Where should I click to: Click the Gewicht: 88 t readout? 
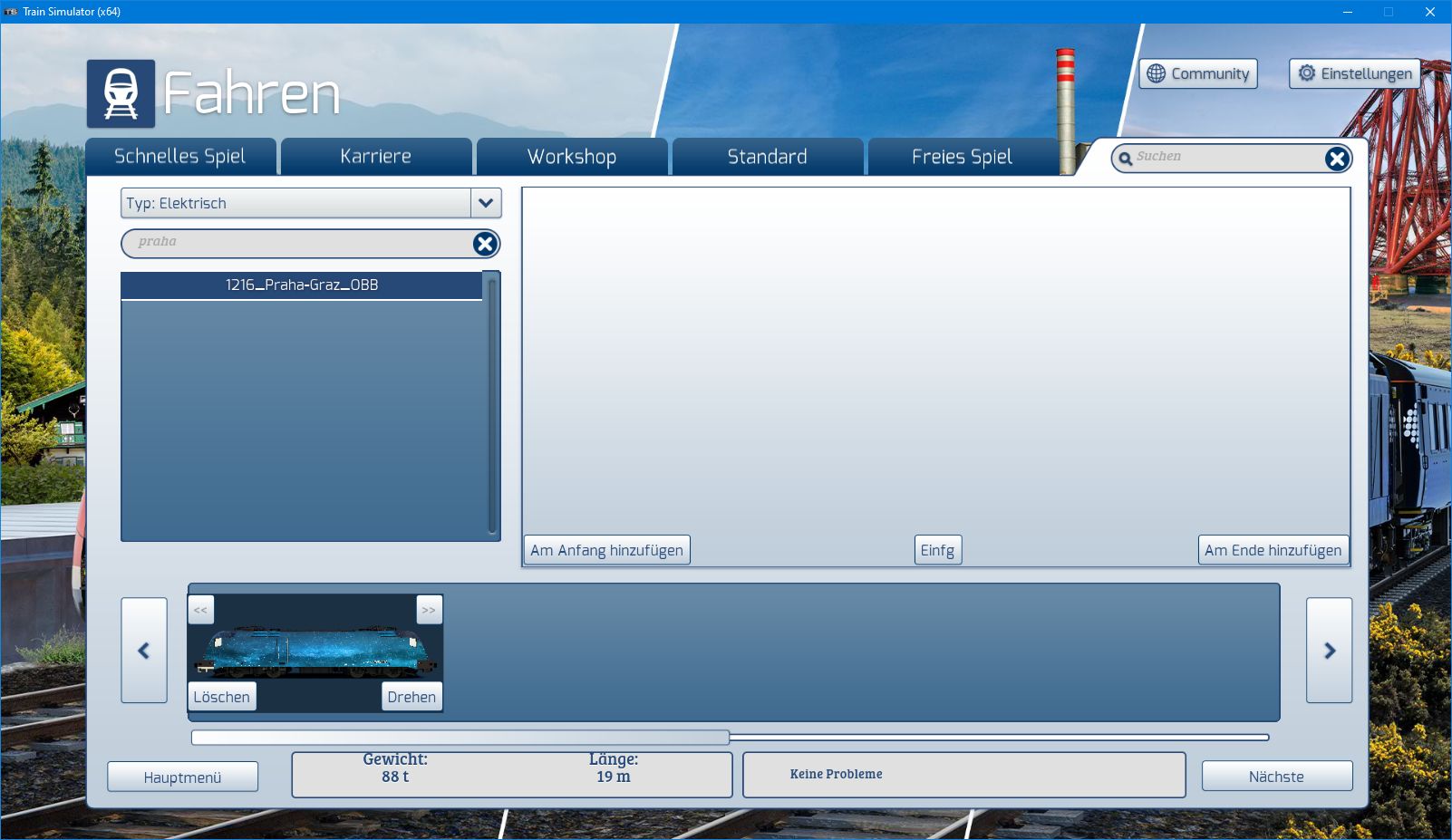tap(395, 768)
